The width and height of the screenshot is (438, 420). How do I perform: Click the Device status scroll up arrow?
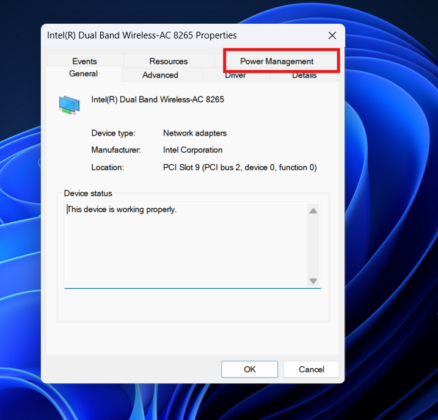313,211
